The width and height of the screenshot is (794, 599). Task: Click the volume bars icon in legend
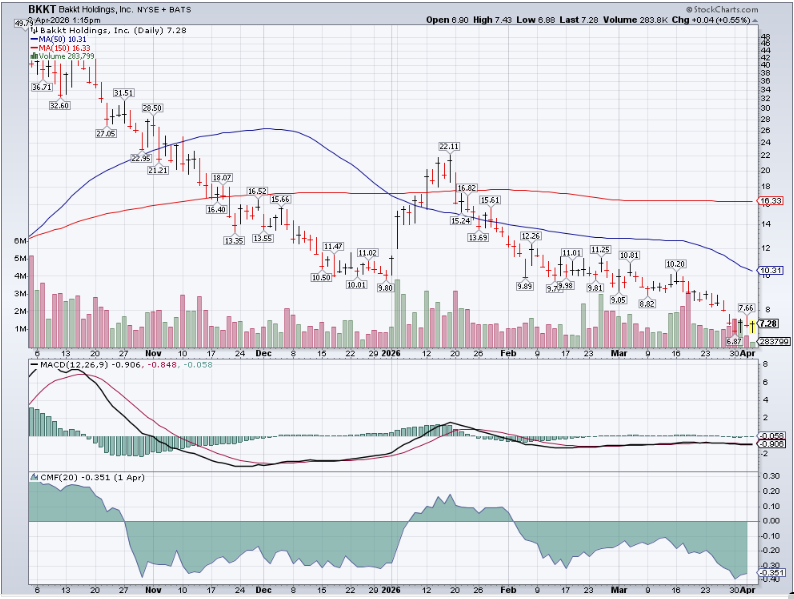pyautogui.click(x=32, y=56)
